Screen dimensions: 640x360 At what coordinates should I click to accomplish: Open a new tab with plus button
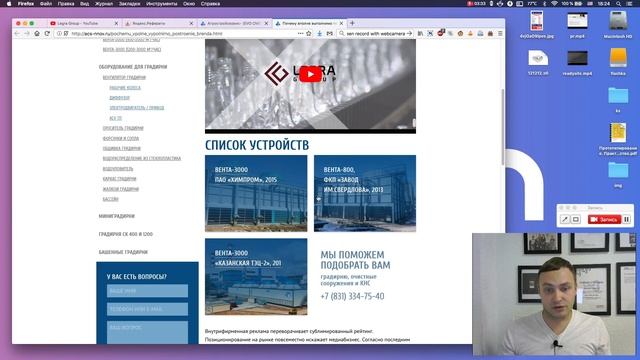tap(352, 23)
